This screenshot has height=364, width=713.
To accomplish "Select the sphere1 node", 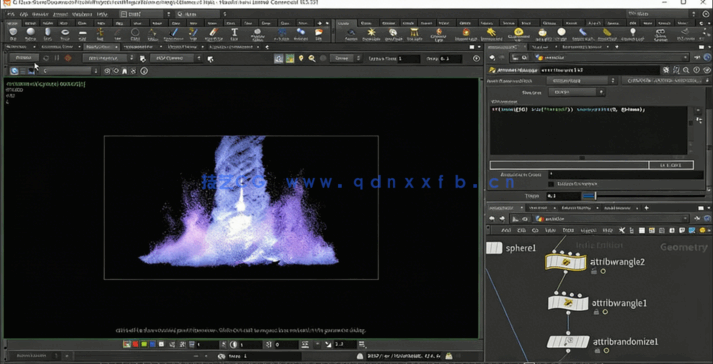I will point(494,248).
